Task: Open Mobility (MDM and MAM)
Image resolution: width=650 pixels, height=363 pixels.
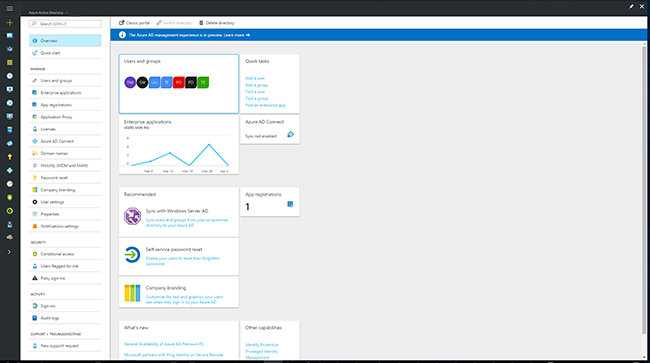Action: point(65,165)
